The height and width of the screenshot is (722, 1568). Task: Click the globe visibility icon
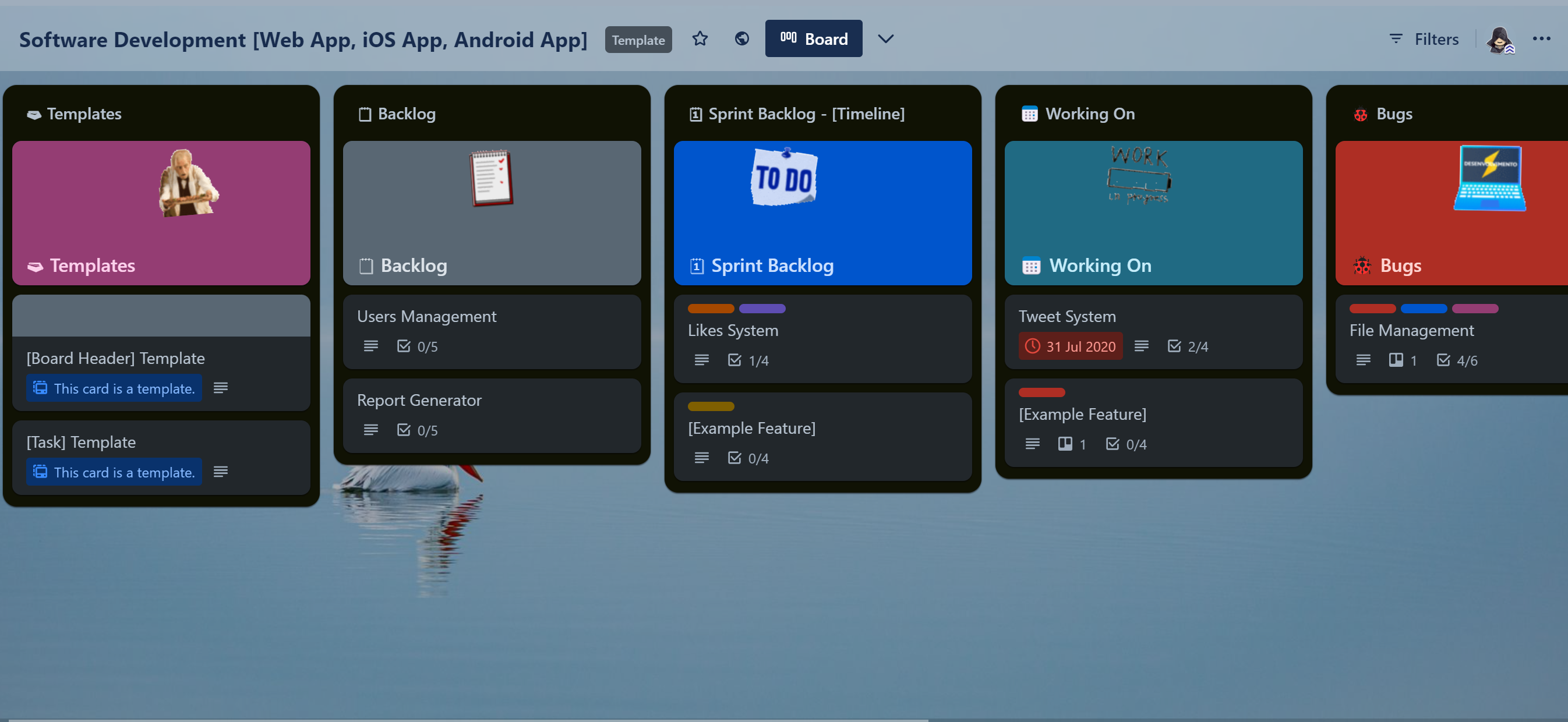(x=741, y=39)
